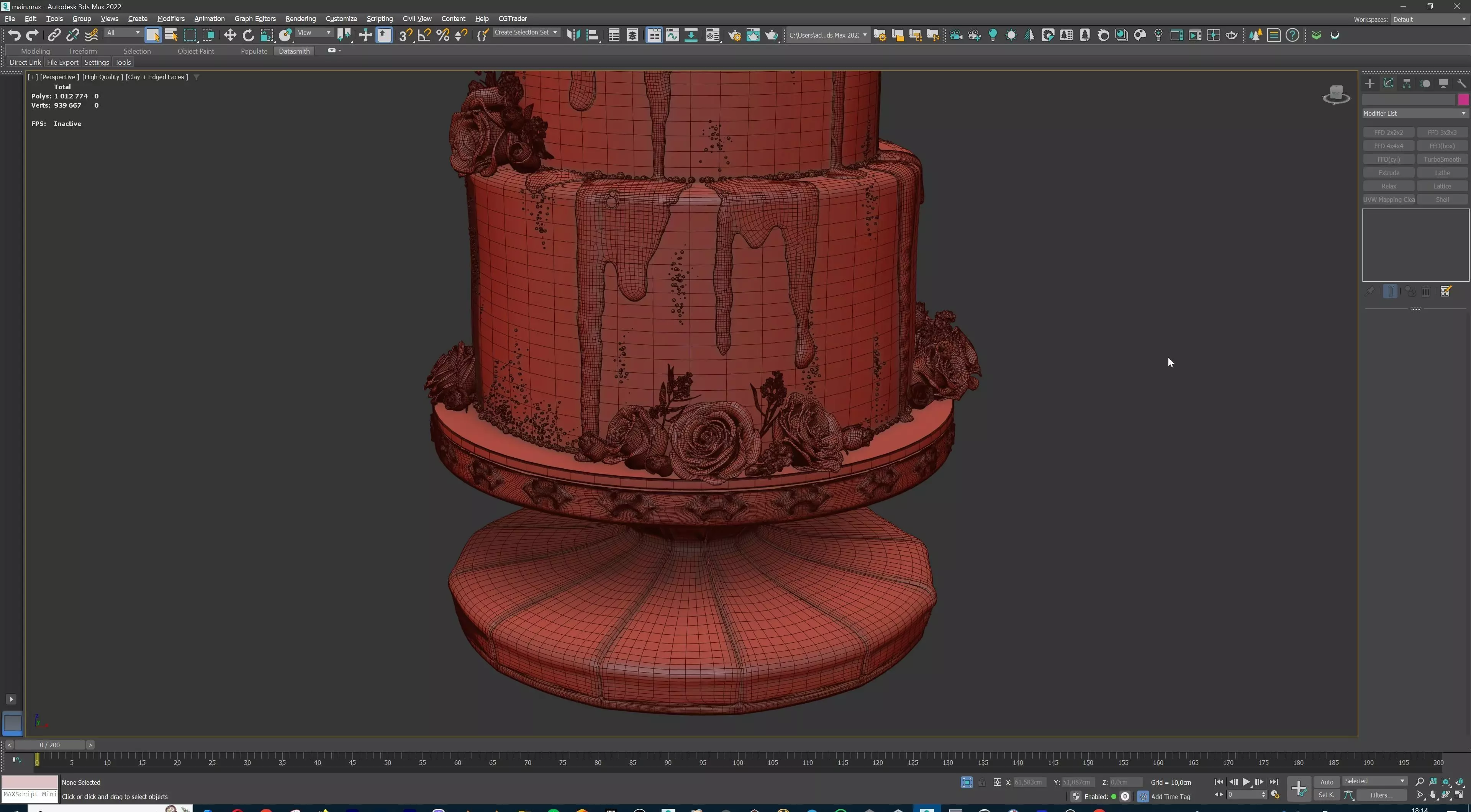Viewport: 1471px width, 812px height.
Task: Toggle Auto Key mode
Action: click(1326, 782)
